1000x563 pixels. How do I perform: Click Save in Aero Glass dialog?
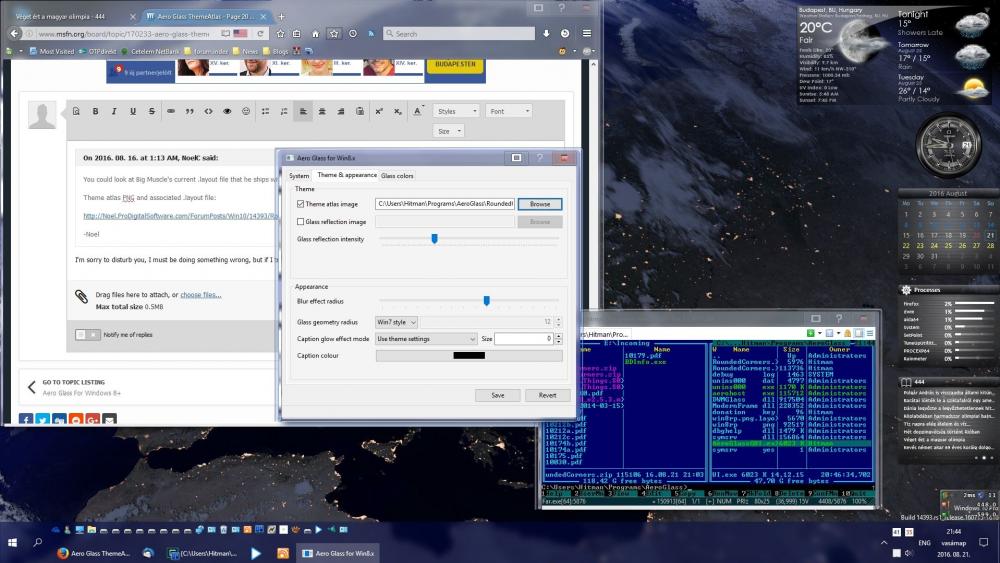(497, 395)
